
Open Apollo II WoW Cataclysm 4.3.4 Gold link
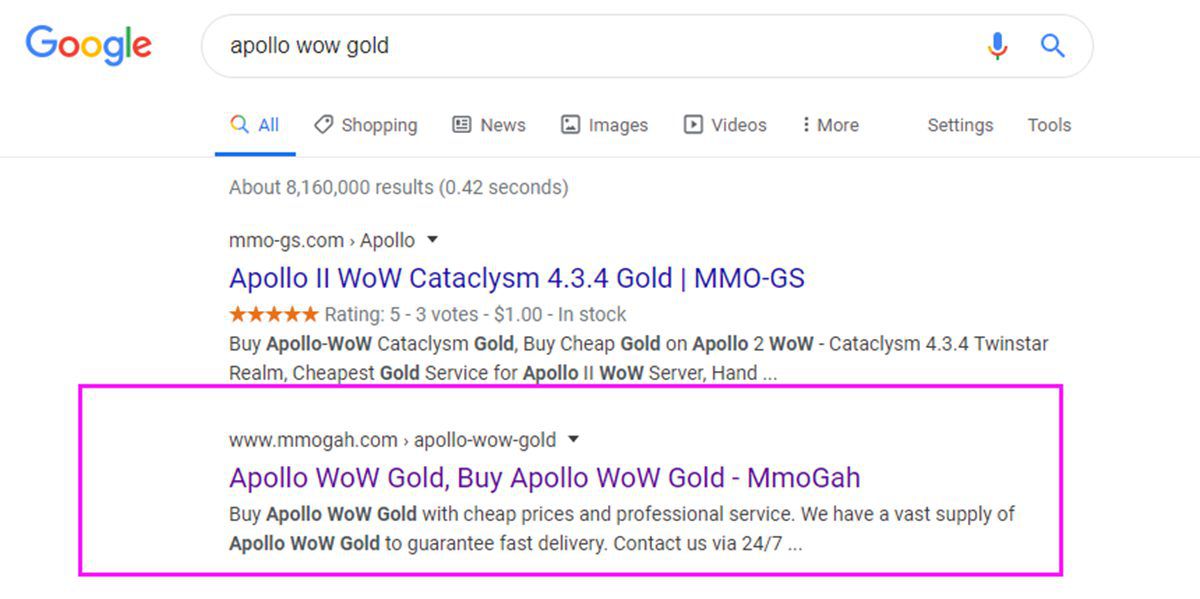[x=517, y=277]
